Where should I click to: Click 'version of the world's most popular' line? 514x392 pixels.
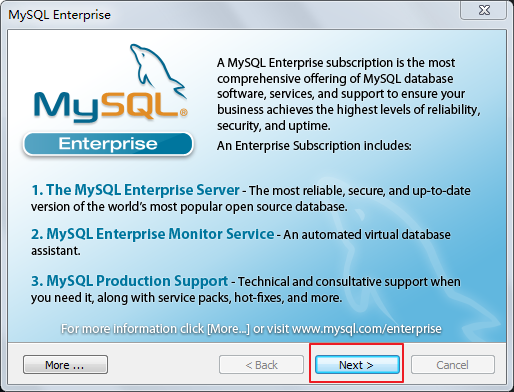pyautogui.click(x=189, y=207)
